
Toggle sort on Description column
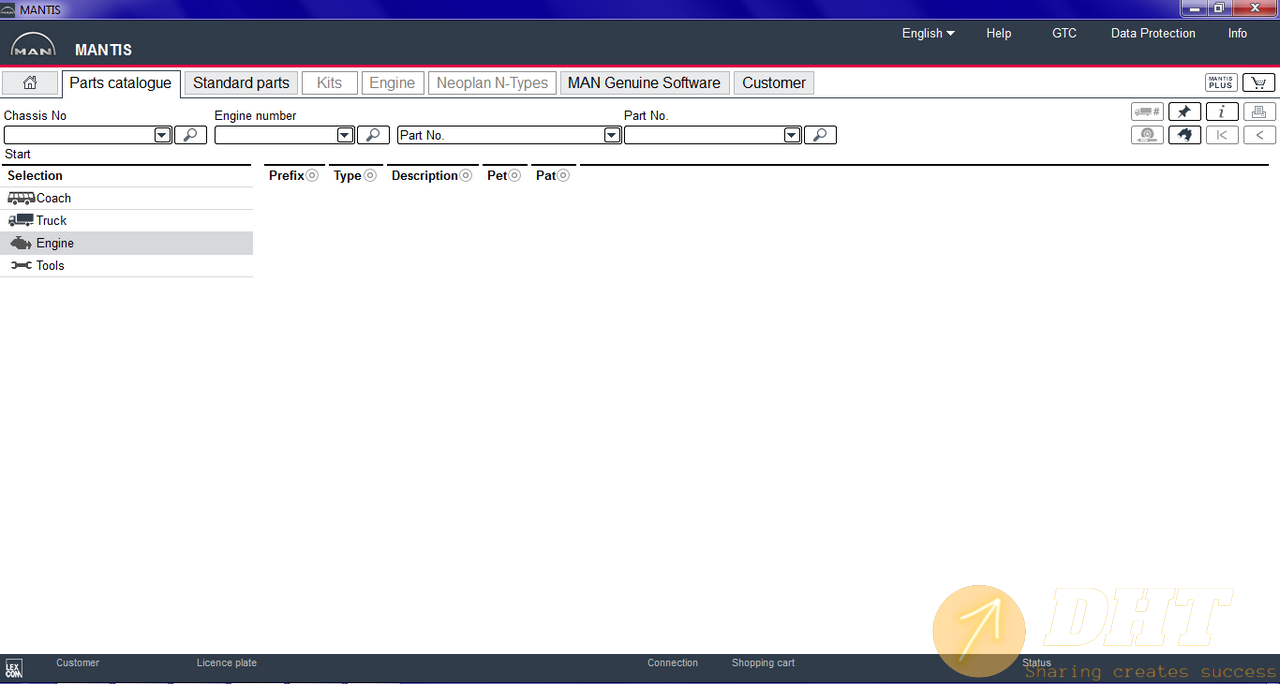[466, 176]
